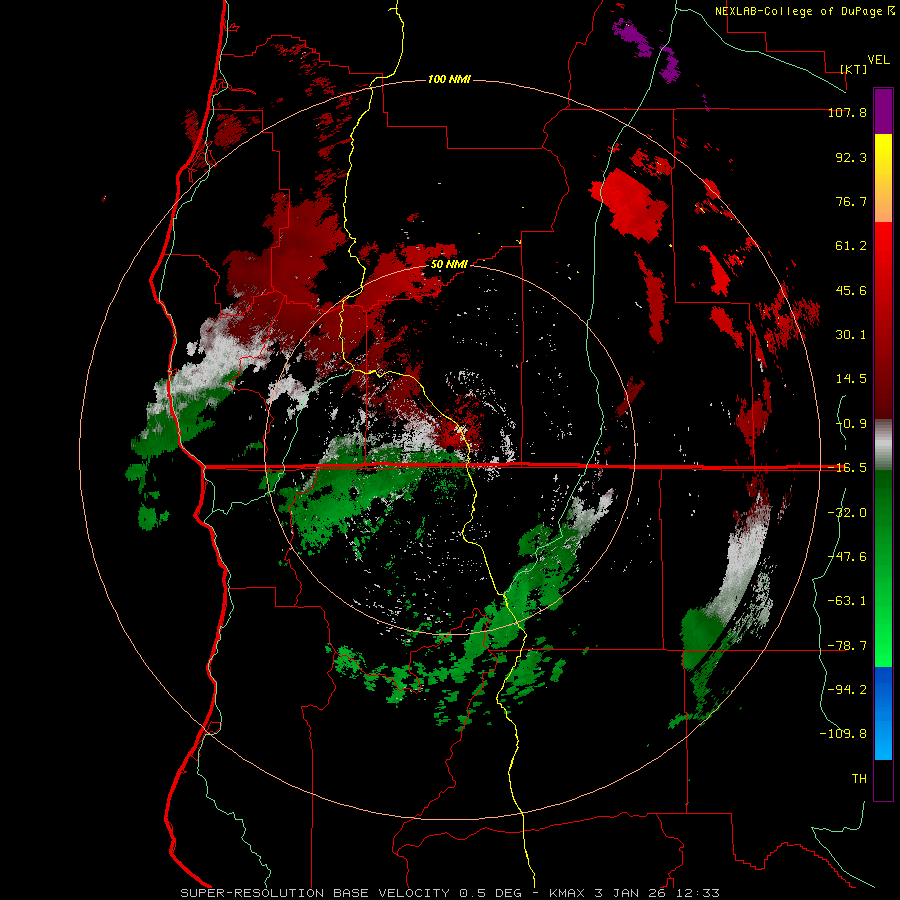The image size is (900, 900).
Task: Click the SUPER-RESOLUTION BASE VELOCITY caption text
Action: coord(315,893)
